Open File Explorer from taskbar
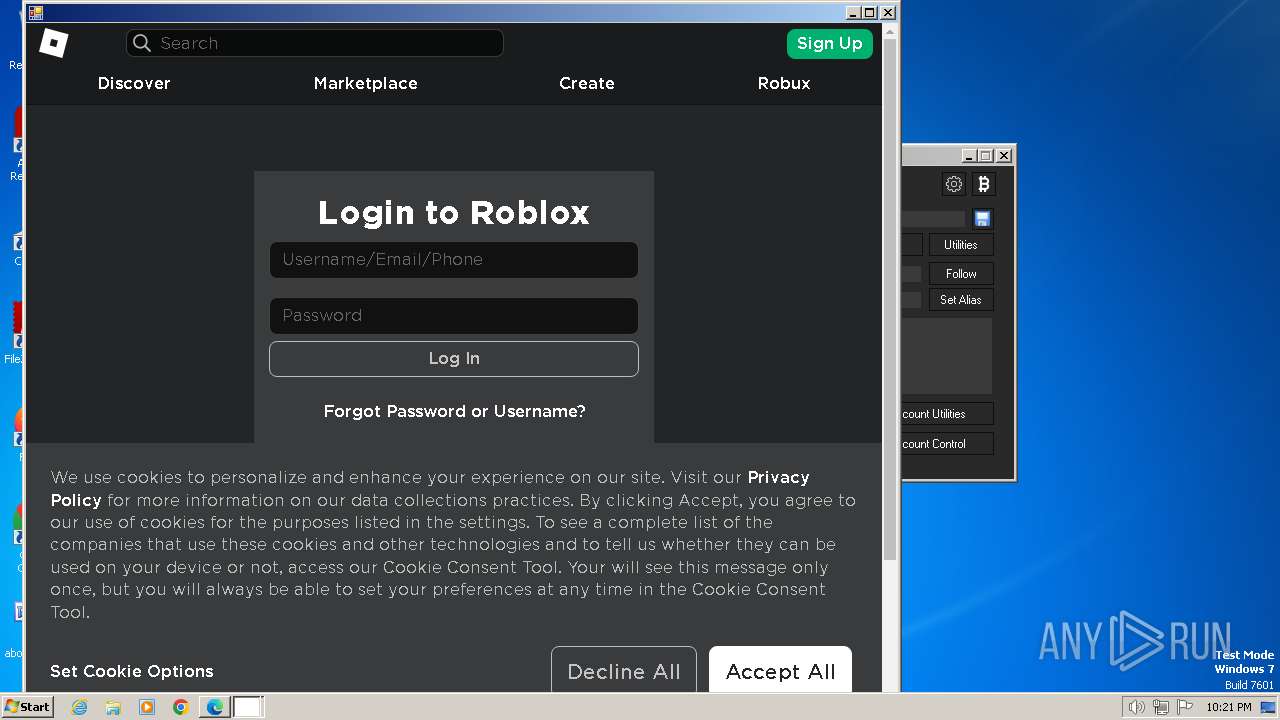This screenshot has width=1280, height=720. pos(113,707)
